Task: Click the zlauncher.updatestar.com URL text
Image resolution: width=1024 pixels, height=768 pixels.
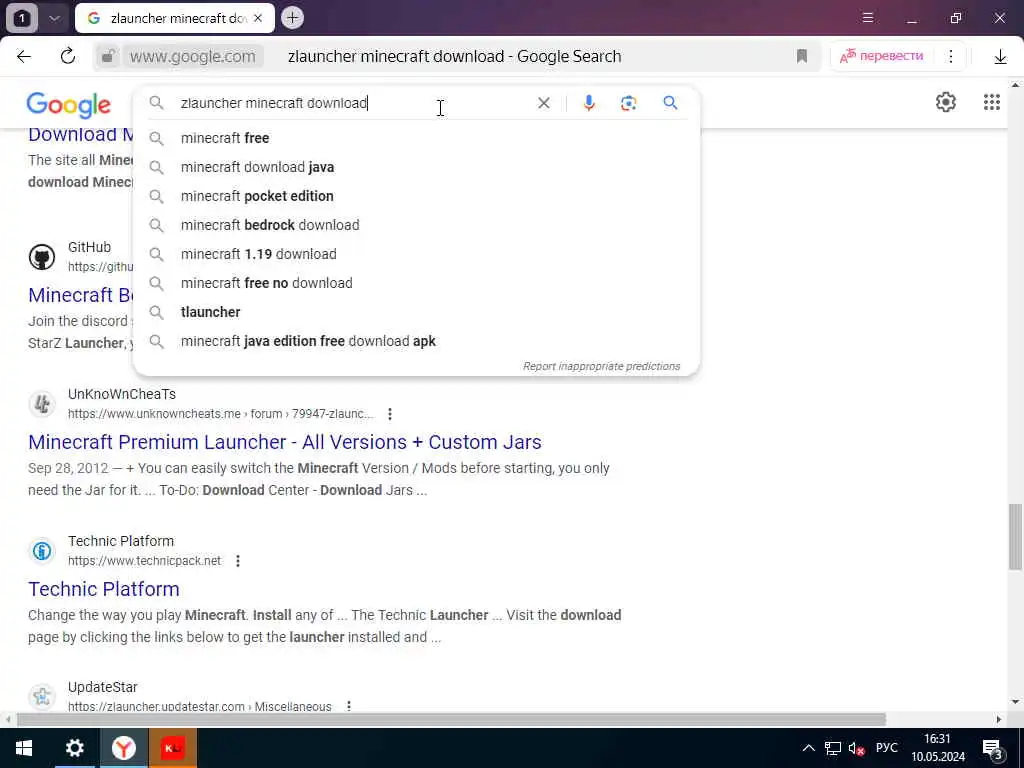Action: click(200, 707)
